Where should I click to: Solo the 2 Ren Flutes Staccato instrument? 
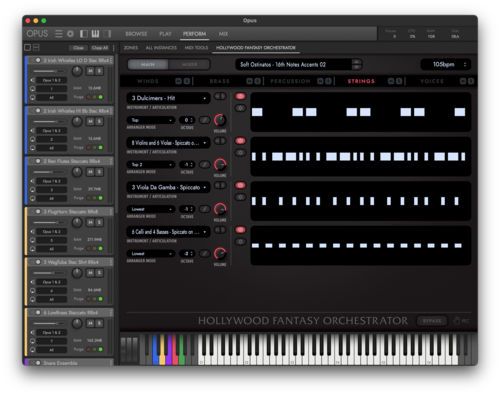(x=99, y=172)
